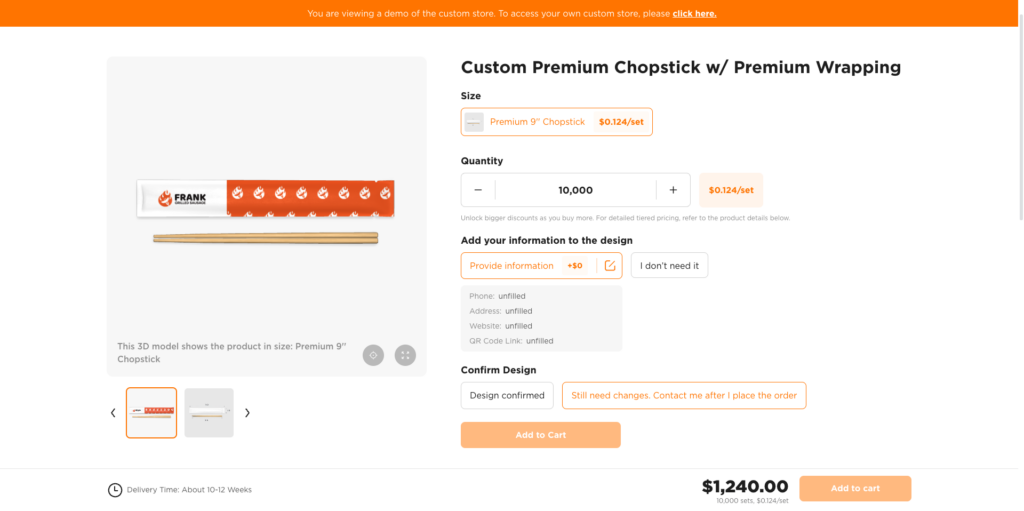This screenshot has height=511, width=1024.
Task: Select the second product thumbnail
Action: tap(209, 412)
